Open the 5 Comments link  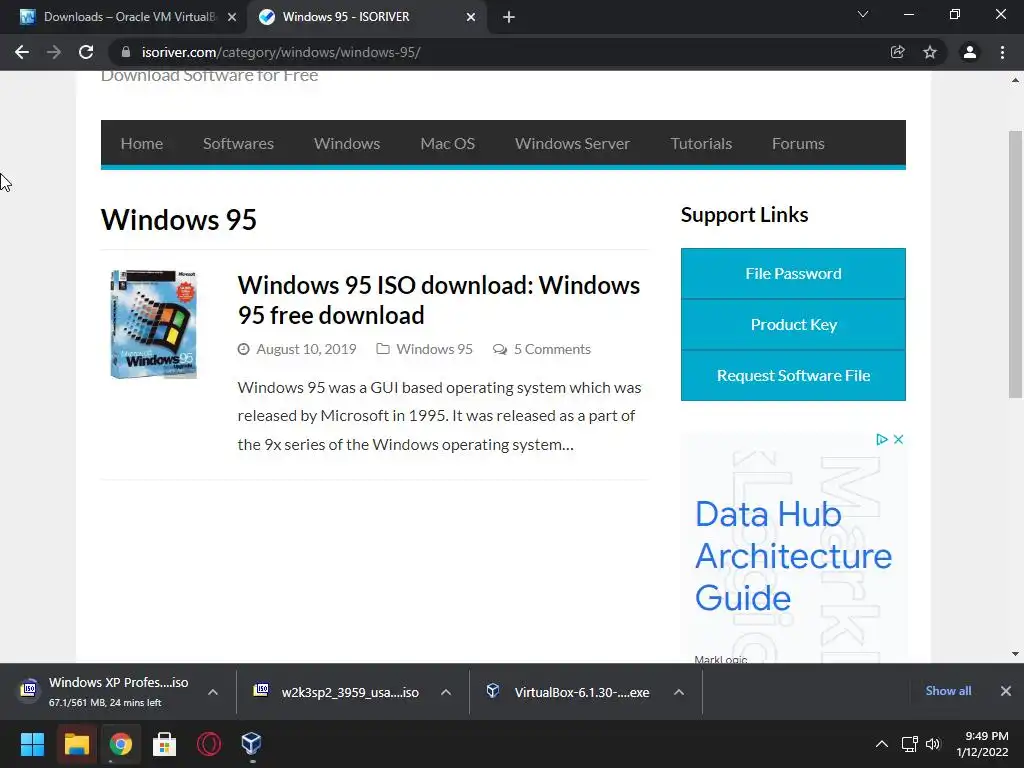click(x=552, y=349)
